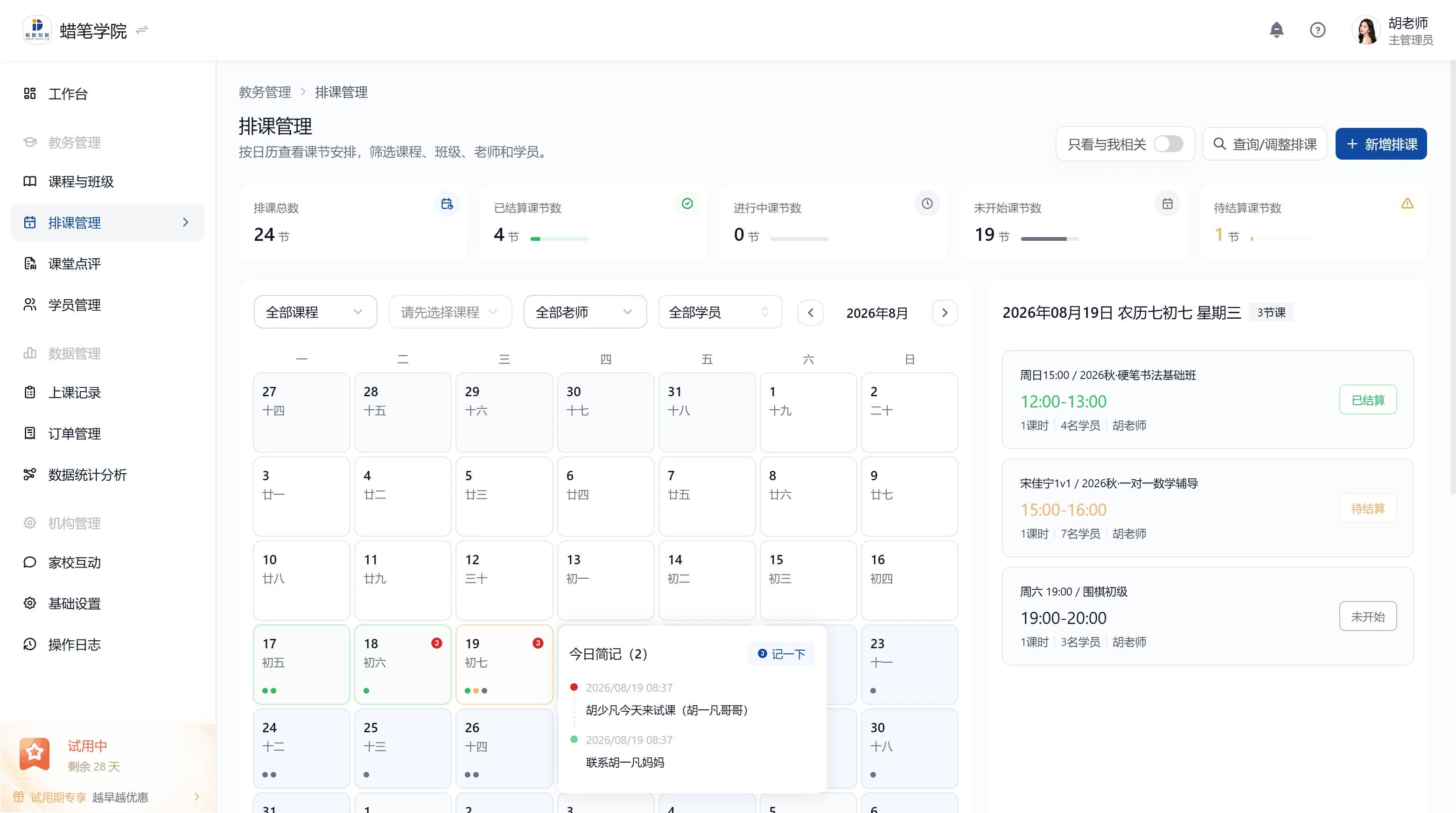Screen dimensions: 1456x813
Task: Click the 新增排课 button
Action: click(x=1381, y=144)
